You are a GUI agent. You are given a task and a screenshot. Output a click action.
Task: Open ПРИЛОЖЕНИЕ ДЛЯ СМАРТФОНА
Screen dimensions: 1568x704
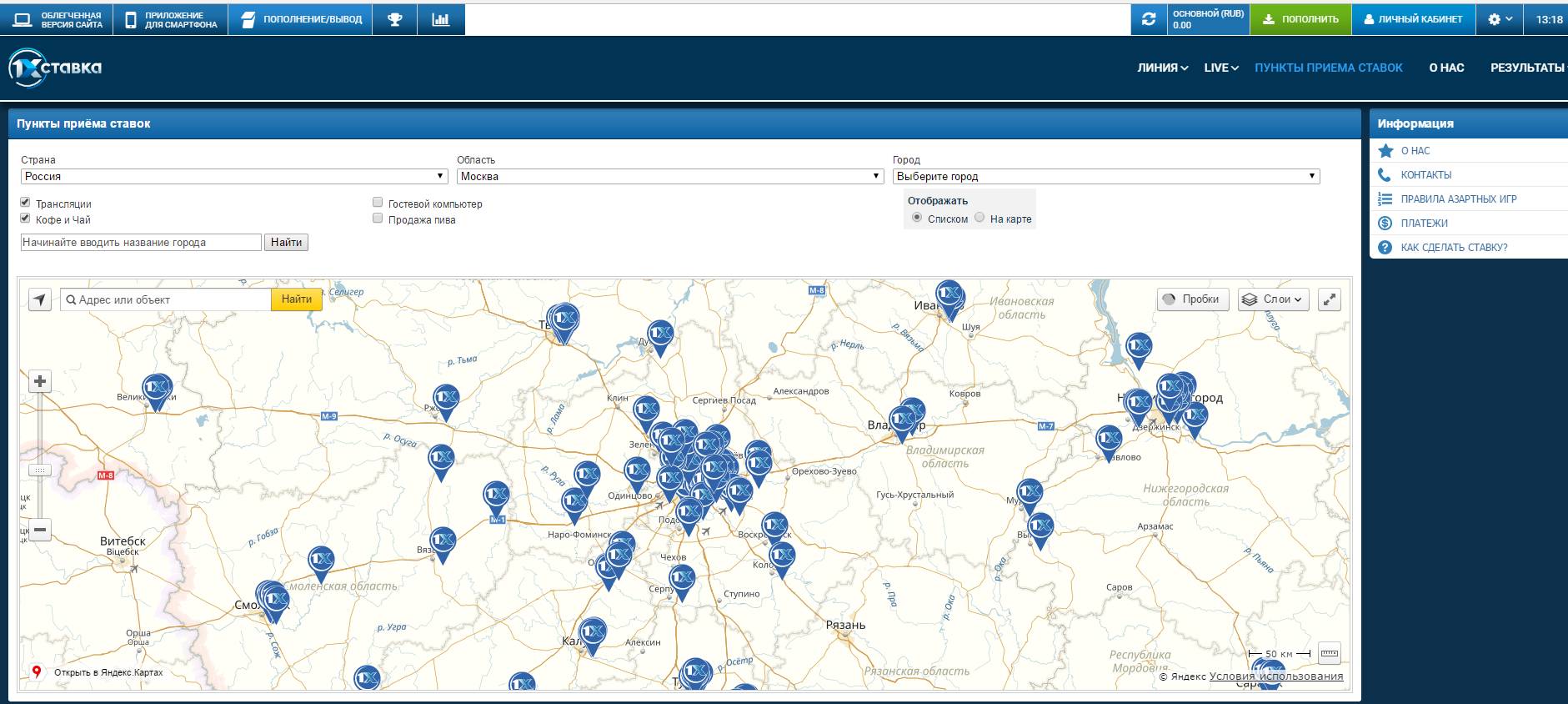pyautogui.click(x=171, y=19)
